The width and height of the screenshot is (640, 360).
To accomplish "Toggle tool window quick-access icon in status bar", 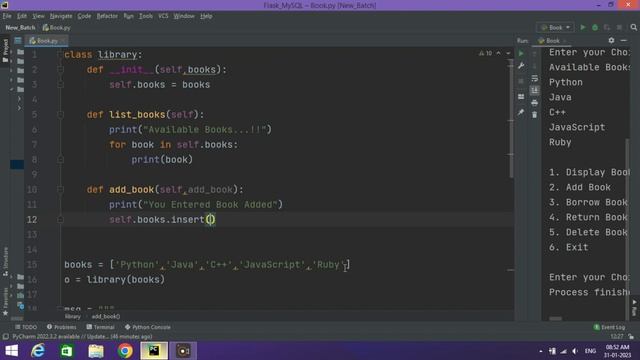I will (5, 337).
